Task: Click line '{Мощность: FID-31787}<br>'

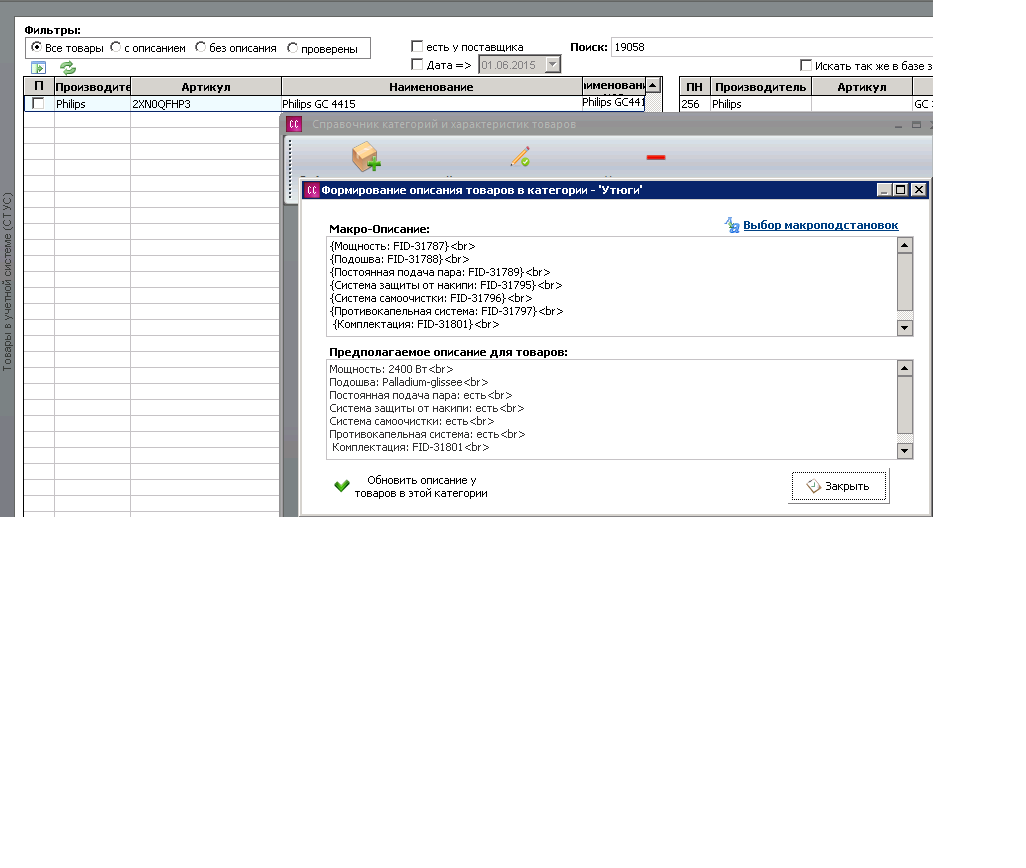Action: click(402, 246)
